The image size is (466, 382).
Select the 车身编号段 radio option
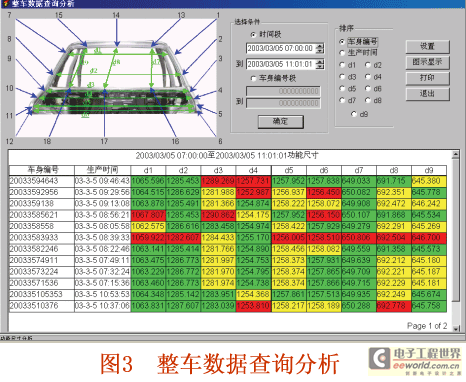click(x=253, y=78)
